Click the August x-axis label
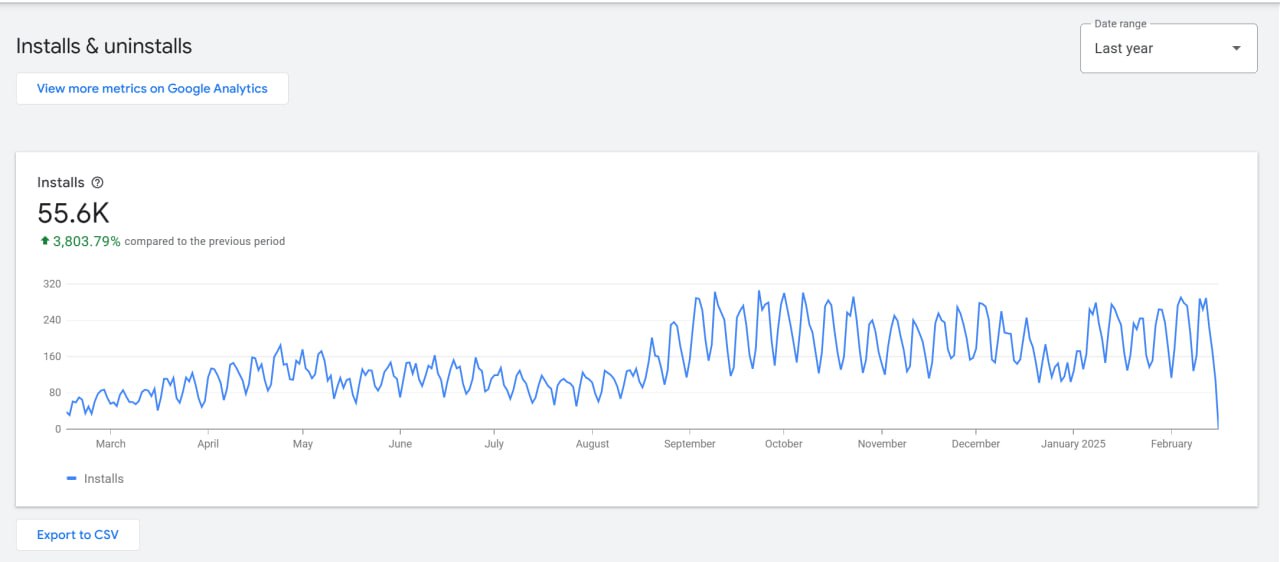 pyautogui.click(x=592, y=444)
